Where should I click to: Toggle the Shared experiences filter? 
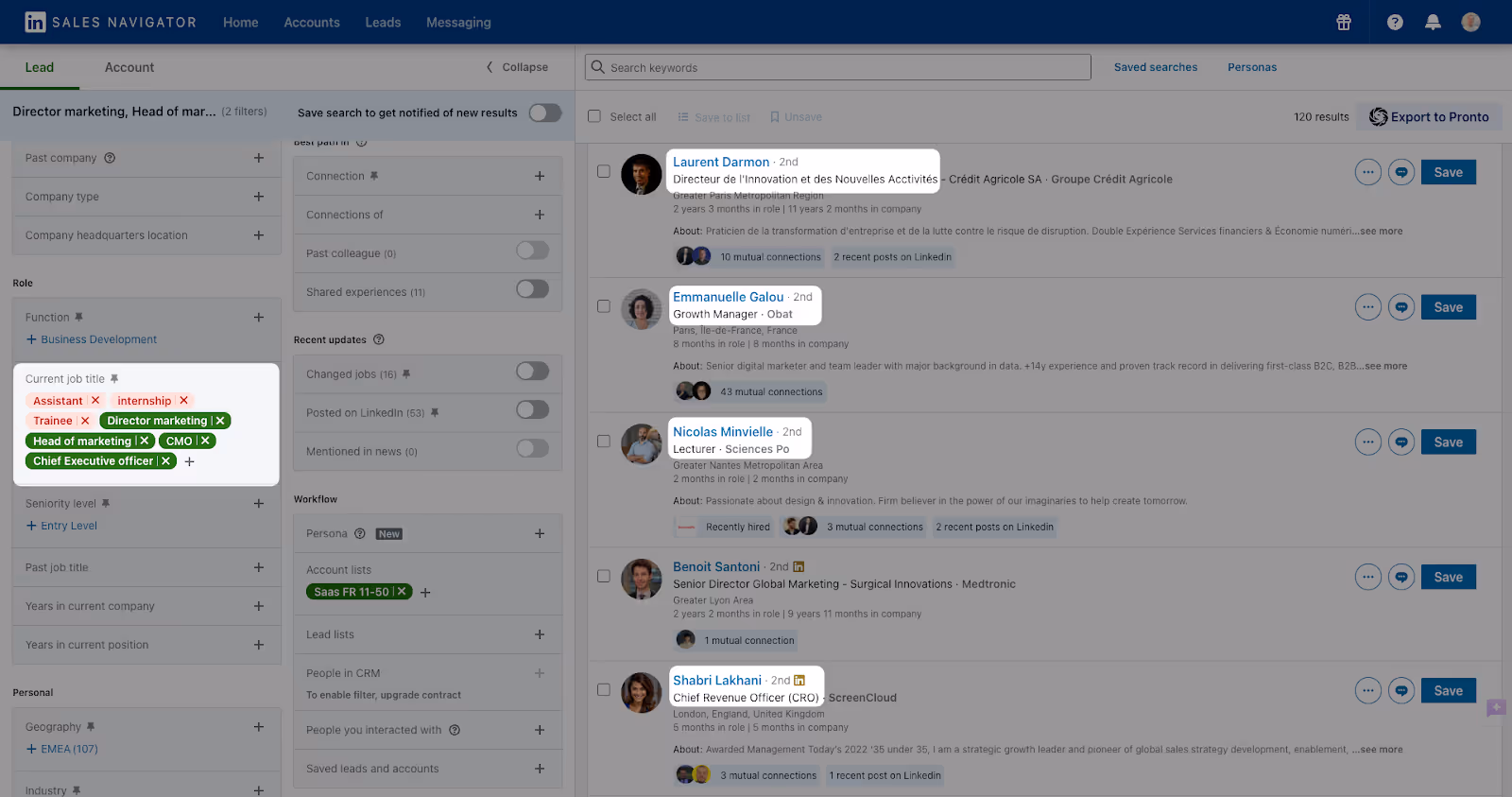tap(532, 289)
